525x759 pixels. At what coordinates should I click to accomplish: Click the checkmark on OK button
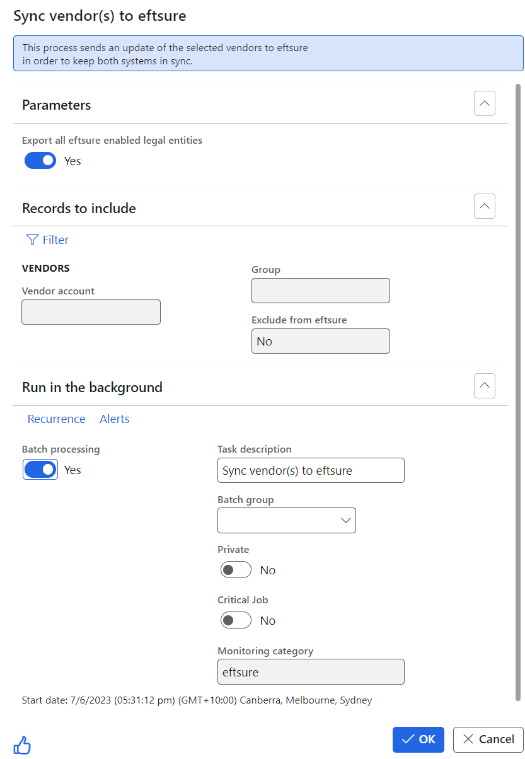408,739
